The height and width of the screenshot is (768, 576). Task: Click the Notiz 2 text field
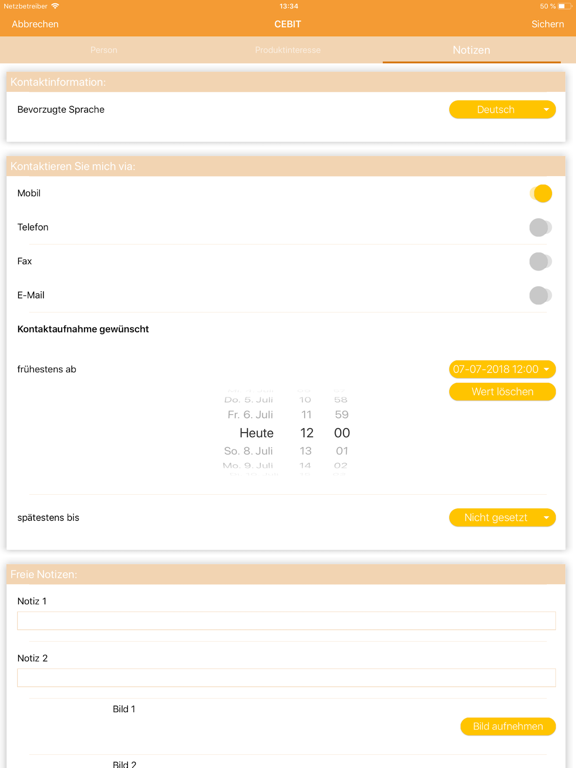pos(287,677)
